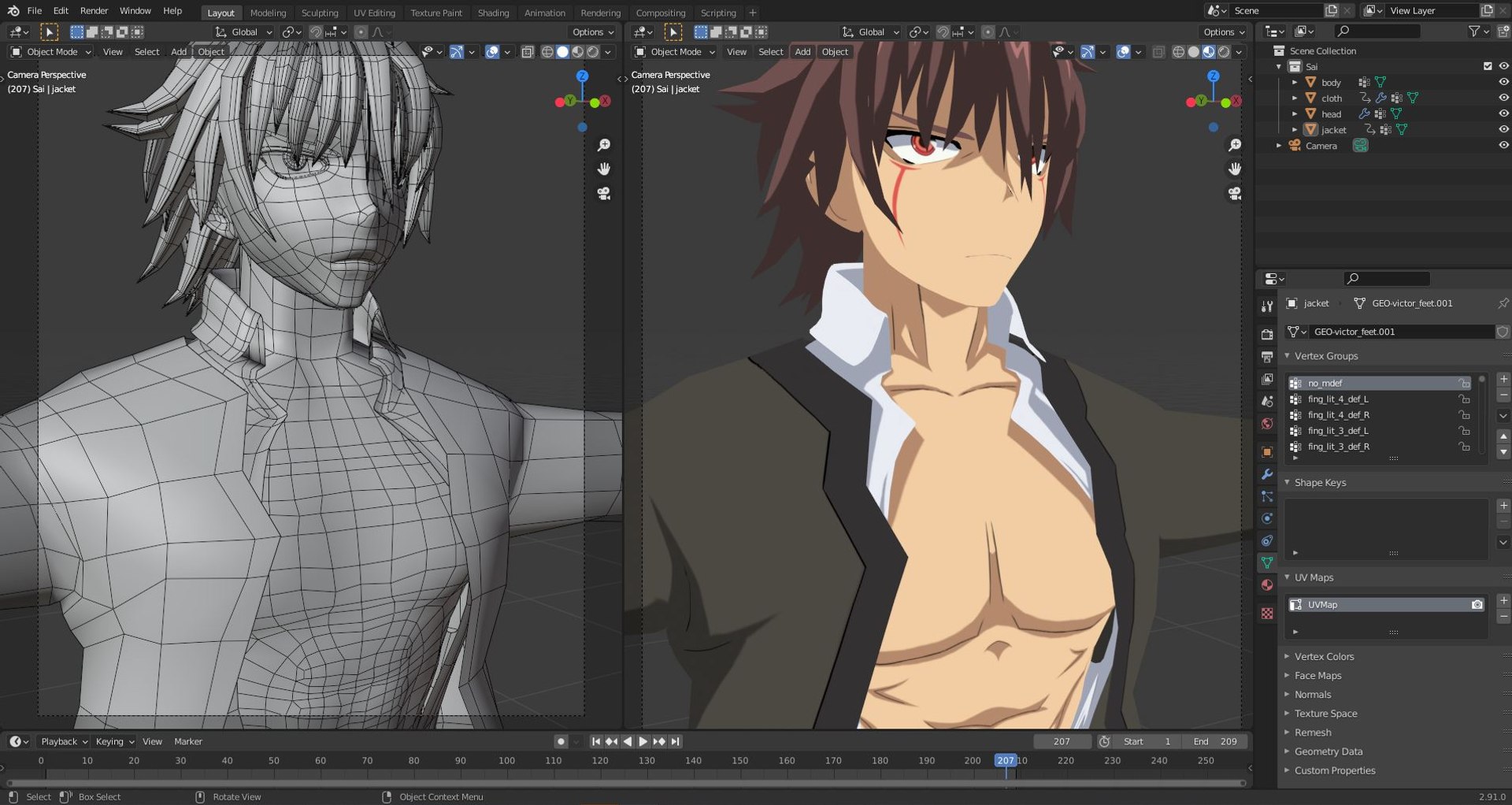Click the Play animation button in timeline
The image size is (1512, 805).
click(643, 741)
